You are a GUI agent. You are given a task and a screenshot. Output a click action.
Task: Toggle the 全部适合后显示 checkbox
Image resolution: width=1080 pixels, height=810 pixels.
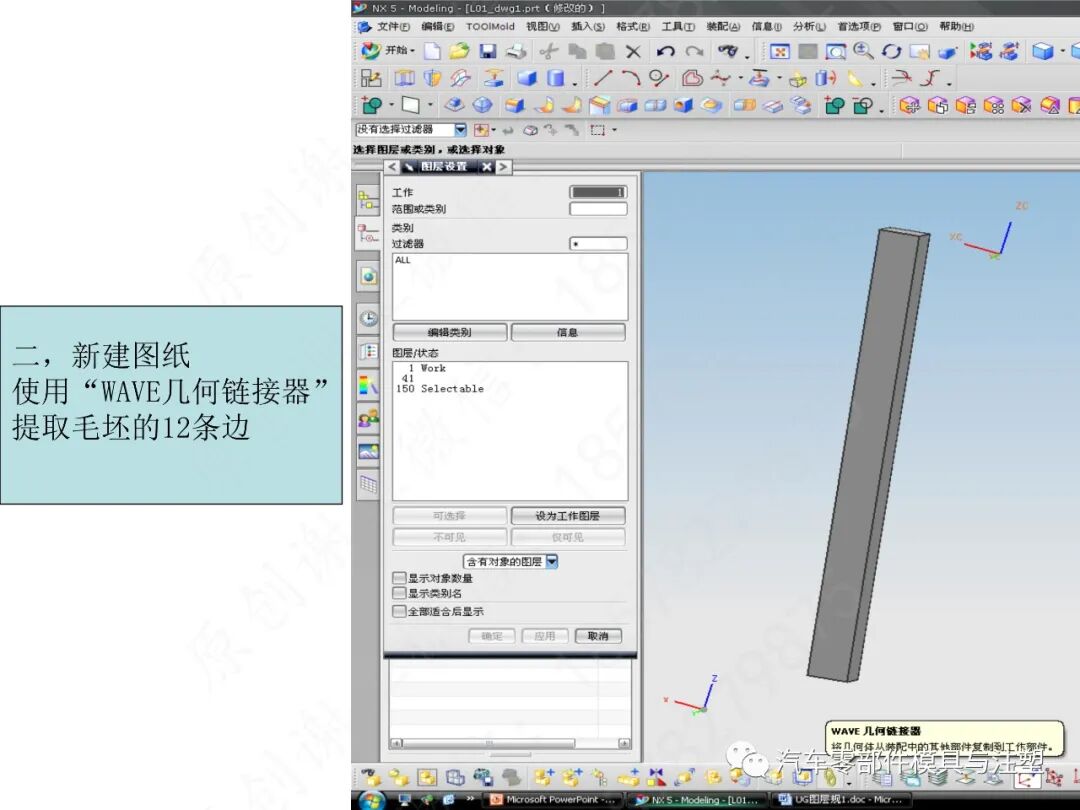tap(399, 611)
